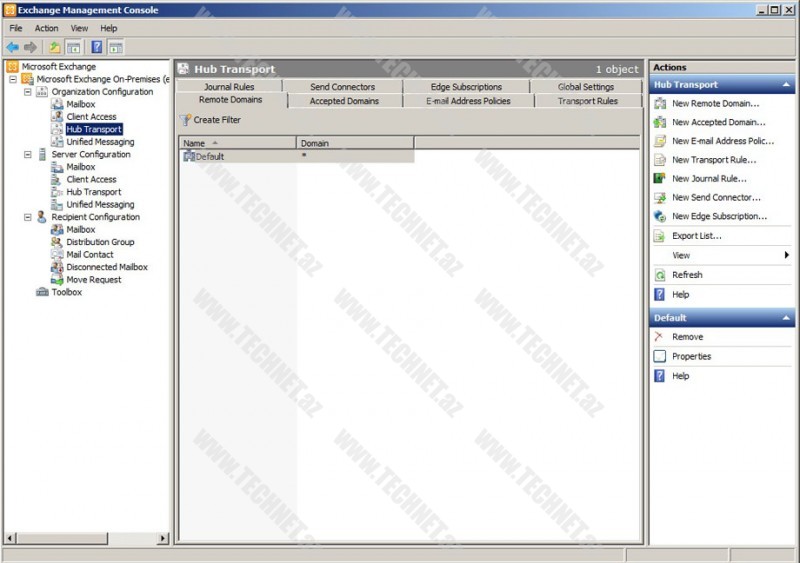Viewport: 800px width, 563px height.
Task: Collapse the Default actions section
Action: (x=786, y=317)
